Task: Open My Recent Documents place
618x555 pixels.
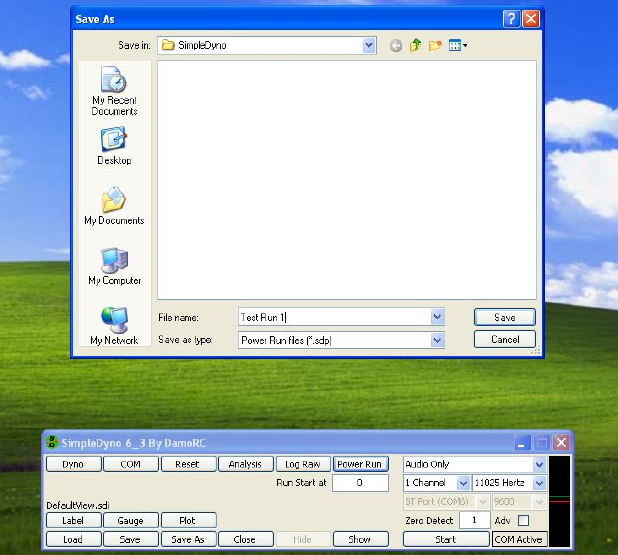Action: click(114, 90)
